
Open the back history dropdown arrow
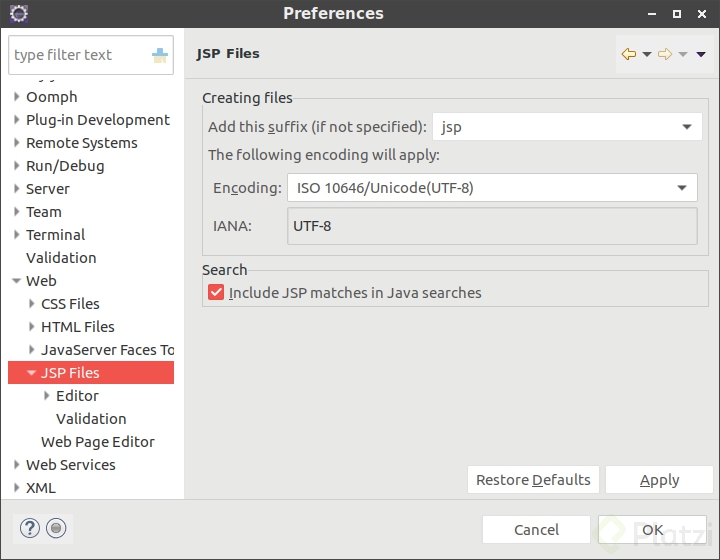coord(646,55)
